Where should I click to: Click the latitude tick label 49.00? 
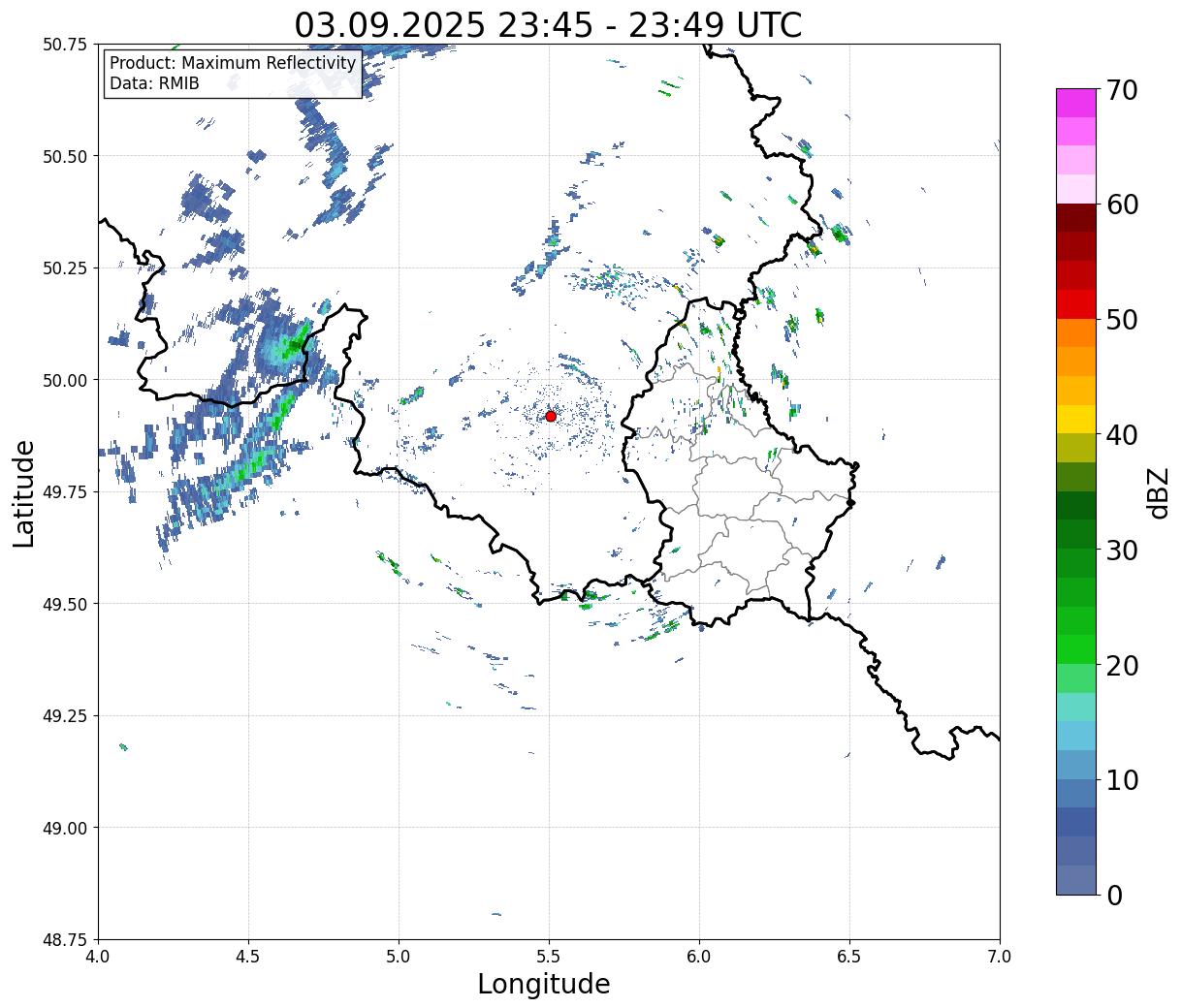pyautogui.click(x=65, y=828)
